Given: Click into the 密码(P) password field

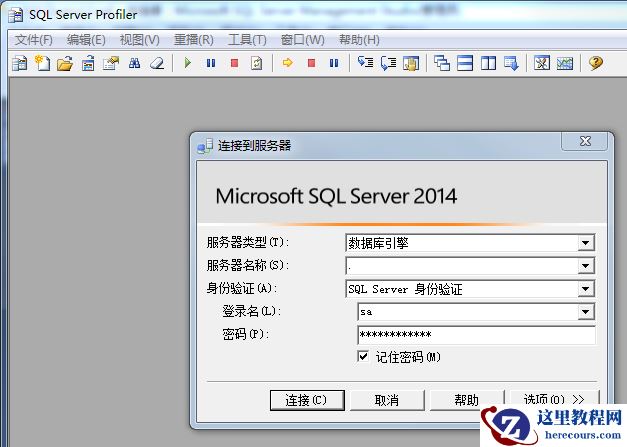Looking at the screenshot, I should coord(476,335).
